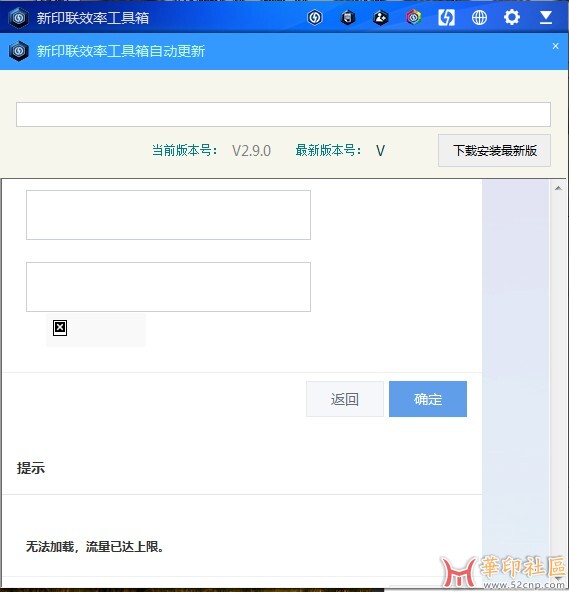Click the 新印联效率工具箱自动更新 title text
Screen dimensions: 569x592
click(x=121, y=51)
